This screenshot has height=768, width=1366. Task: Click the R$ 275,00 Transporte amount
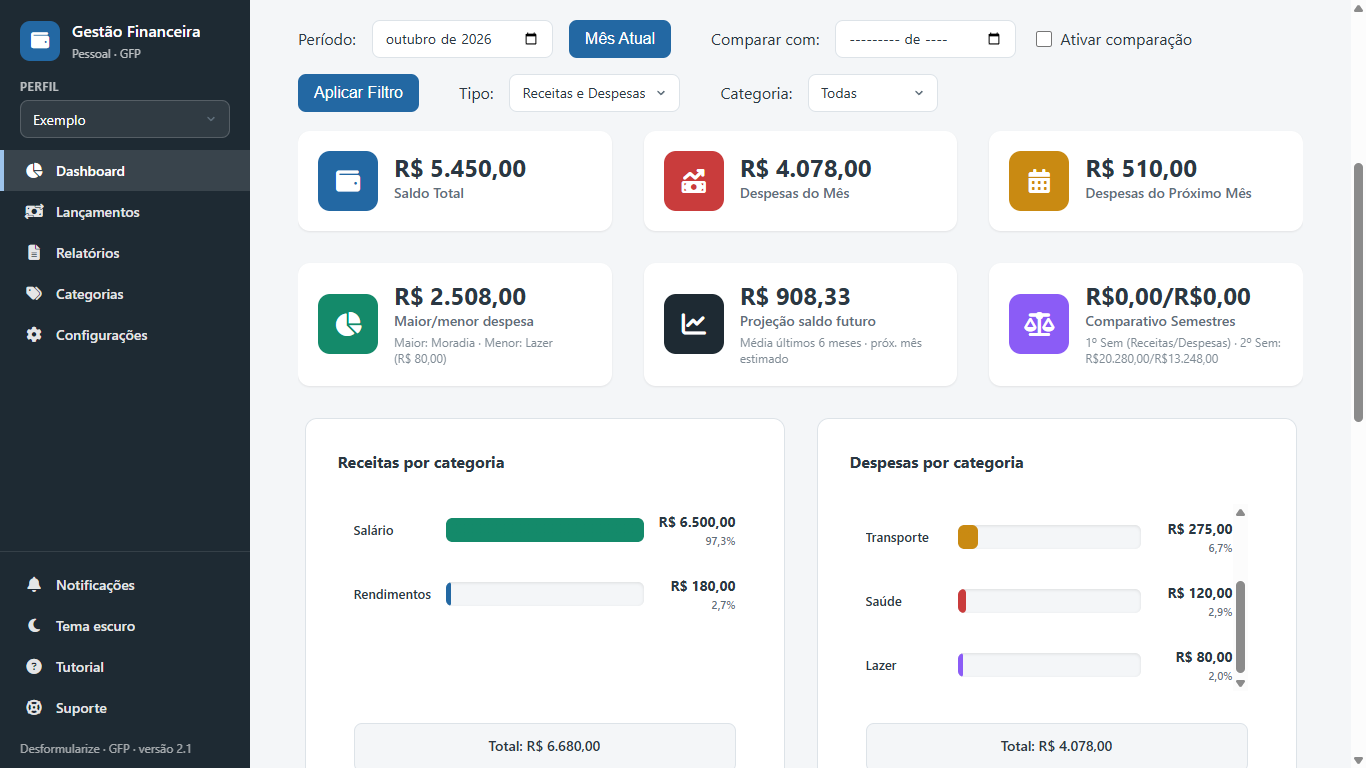coord(1200,529)
